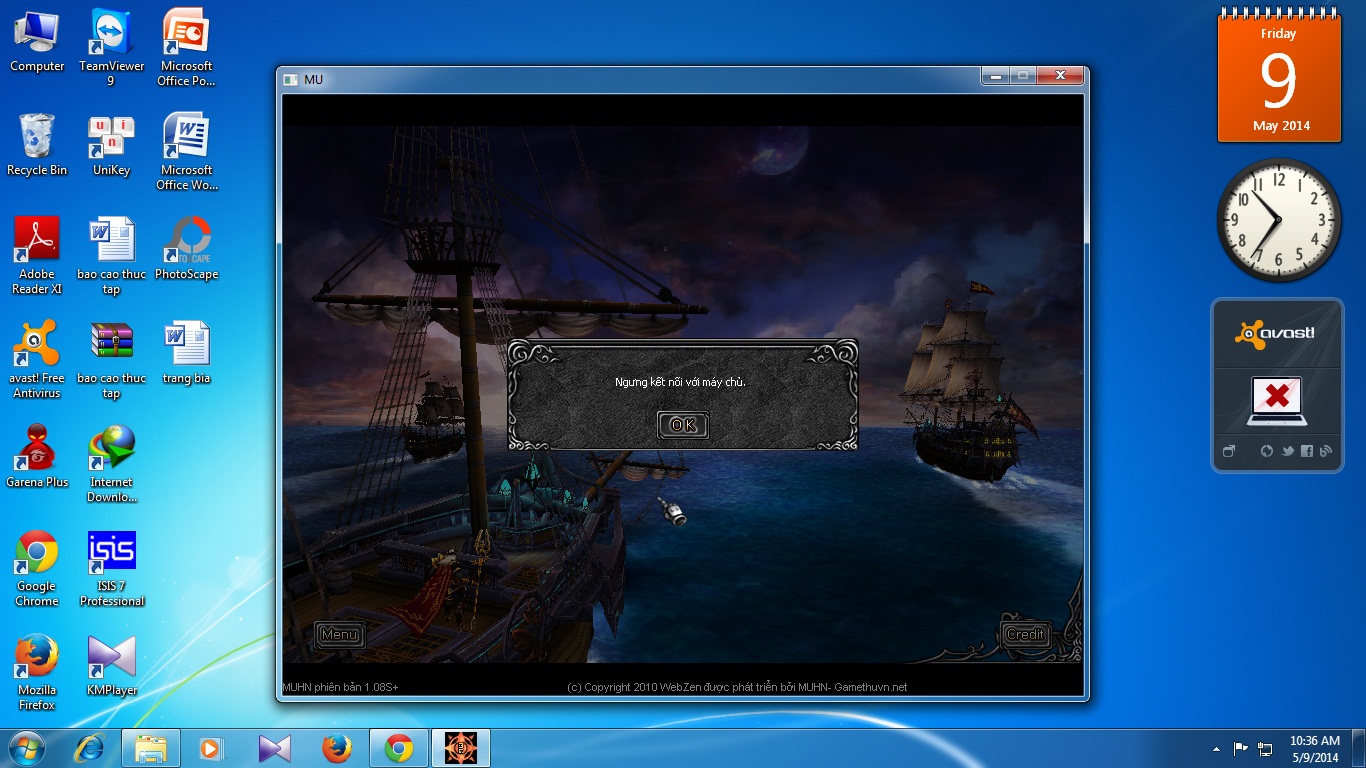Open KMPlayer from the taskbar

274,748
